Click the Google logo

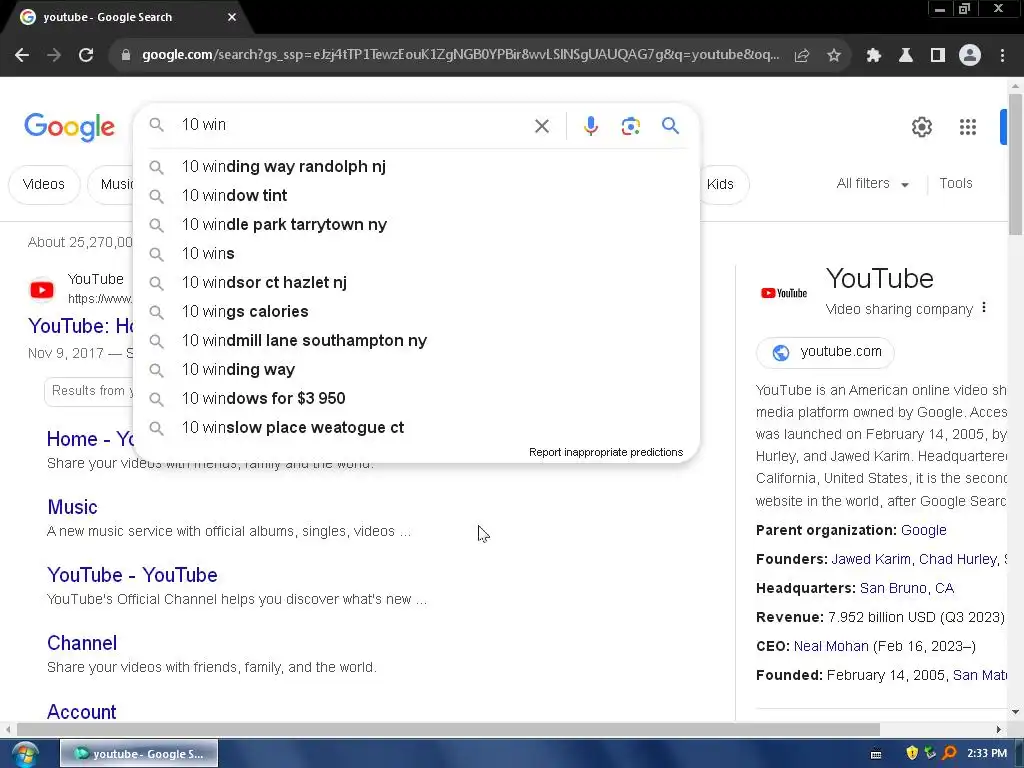pyautogui.click(x=69, y=127)
